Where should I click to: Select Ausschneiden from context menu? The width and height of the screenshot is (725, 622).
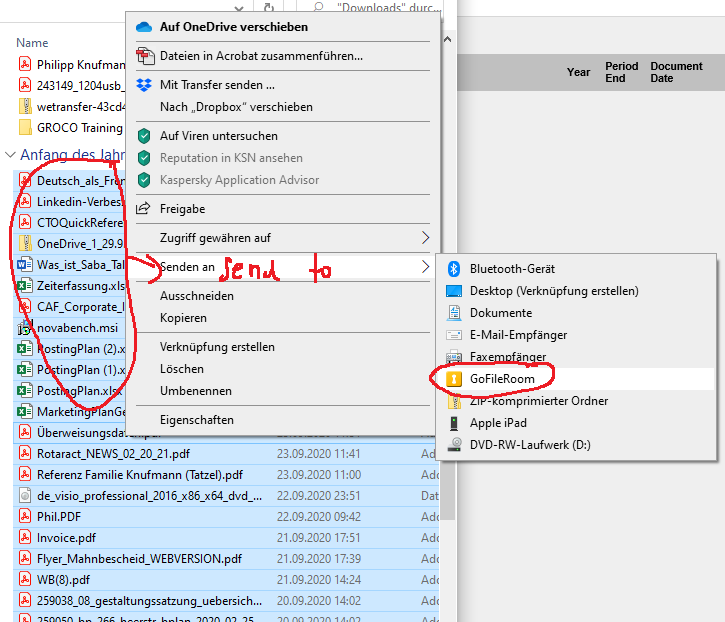pyautogui.click(x=283, y=296)
